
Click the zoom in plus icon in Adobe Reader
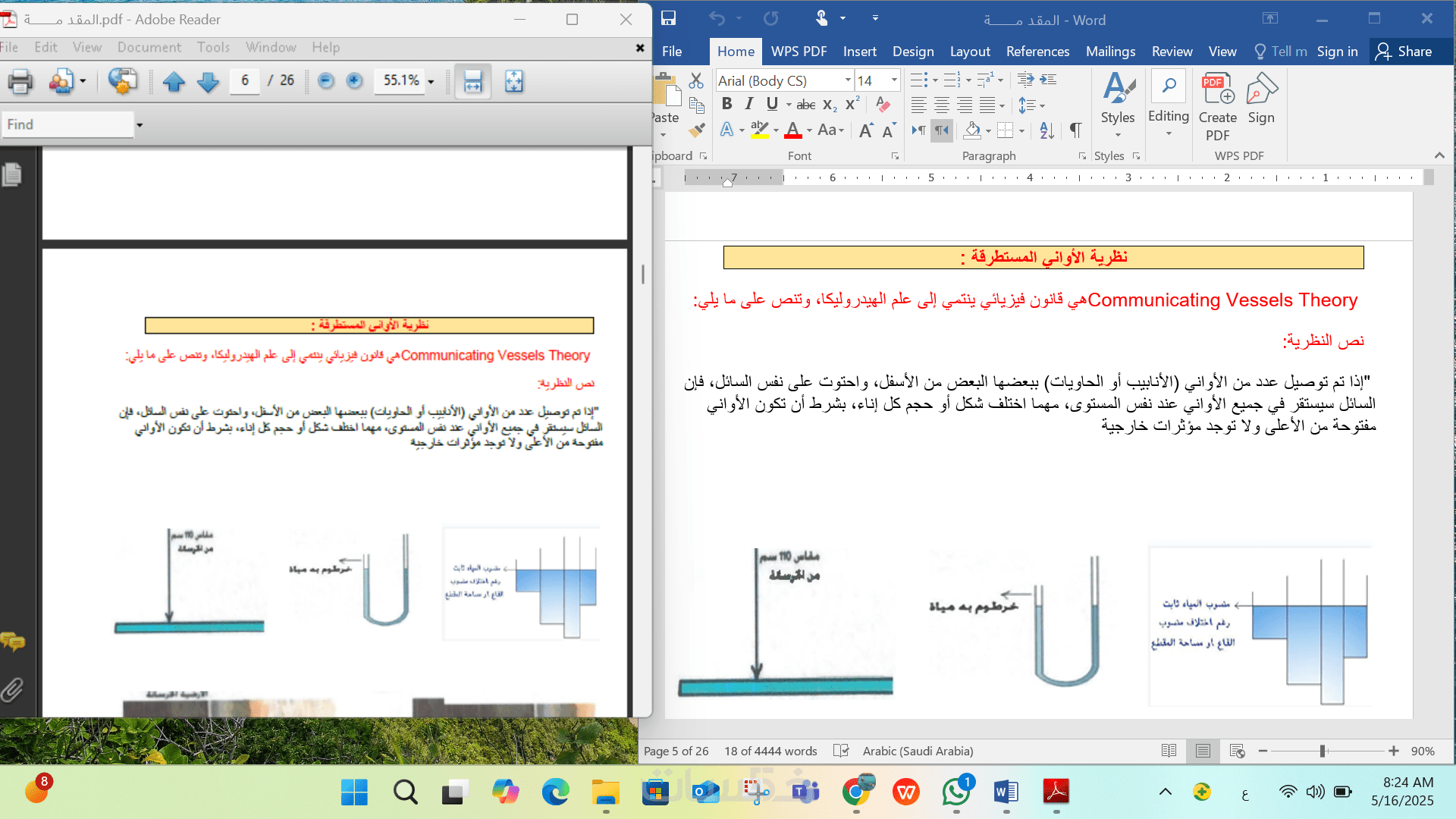click(x=354, y=80)
